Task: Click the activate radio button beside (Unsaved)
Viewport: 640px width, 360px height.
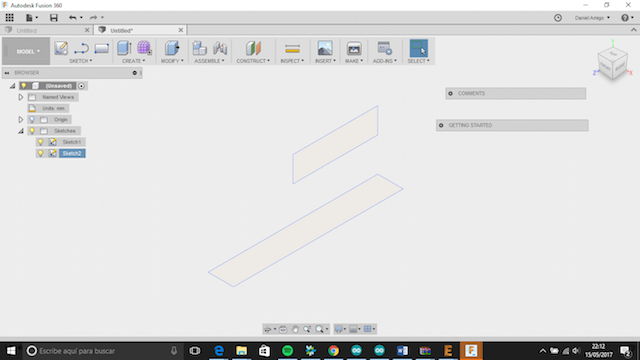Action: (x=82, y=86)
